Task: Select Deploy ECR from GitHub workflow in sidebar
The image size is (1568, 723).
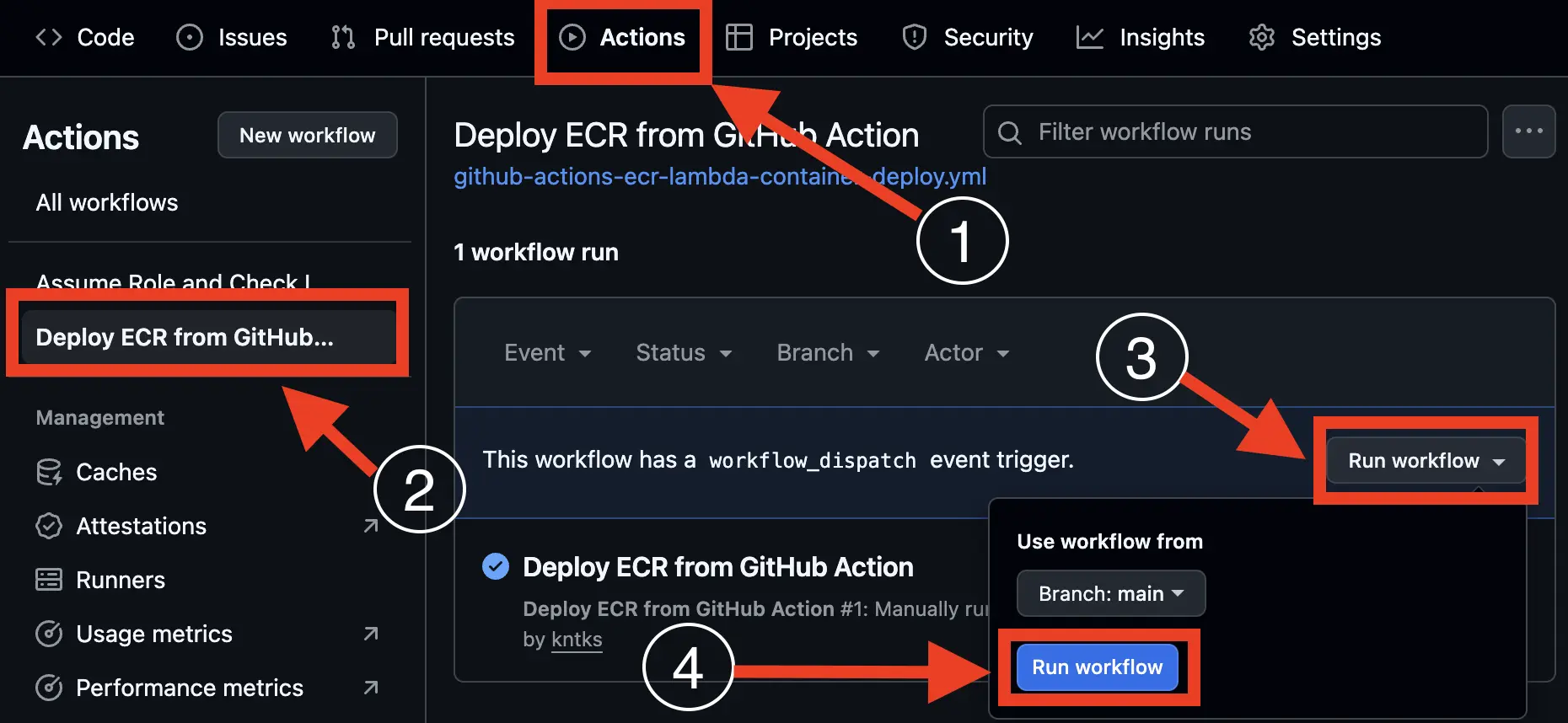Action: (208, 337)
